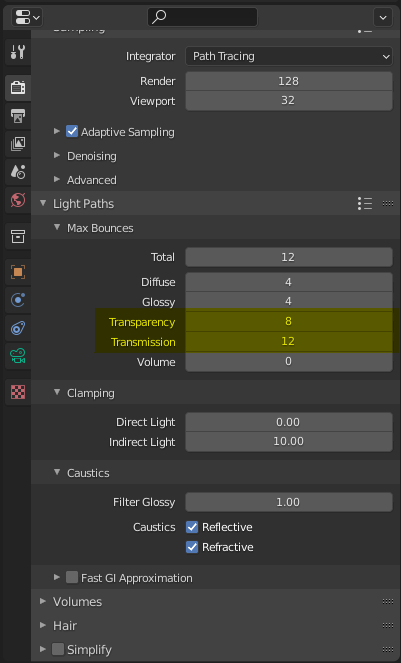Collapse the Clamping subpanel
Viewport: 401px width, 663px height.
coord(57,392)
